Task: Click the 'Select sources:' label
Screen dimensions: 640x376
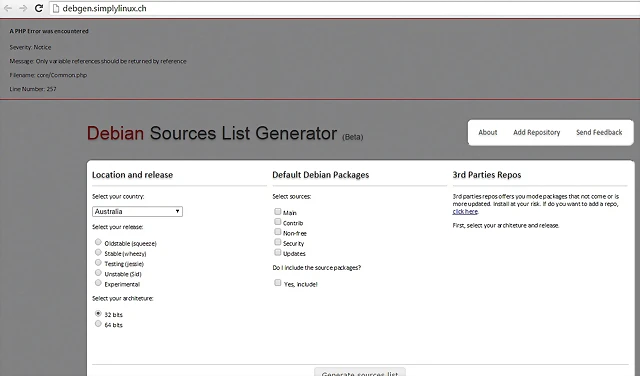Action: [291, 196]
